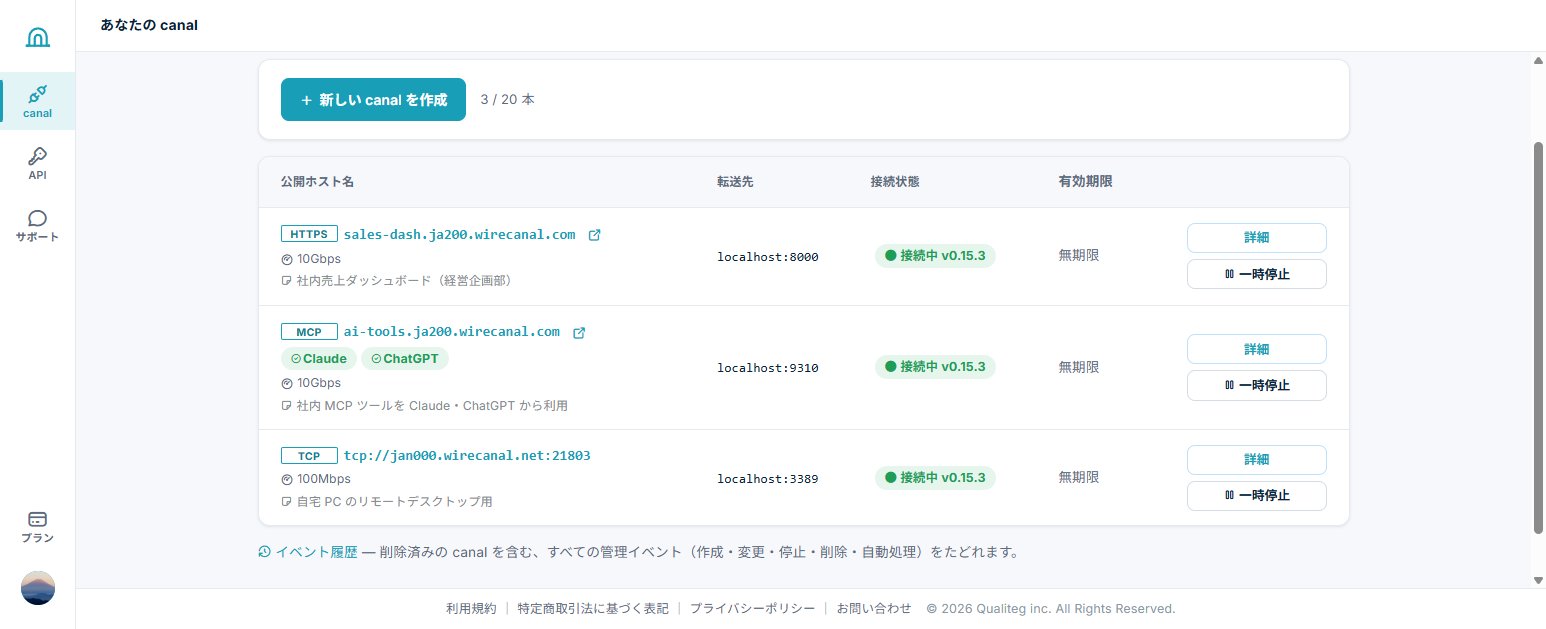Open the プライバシーポリシー footer link
The image size is (1546, 629).
[x=752, y=608]
